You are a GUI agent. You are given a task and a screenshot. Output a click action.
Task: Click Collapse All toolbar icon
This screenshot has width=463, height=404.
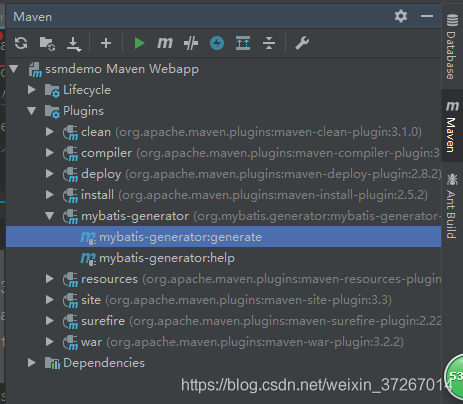click(269, 43)
